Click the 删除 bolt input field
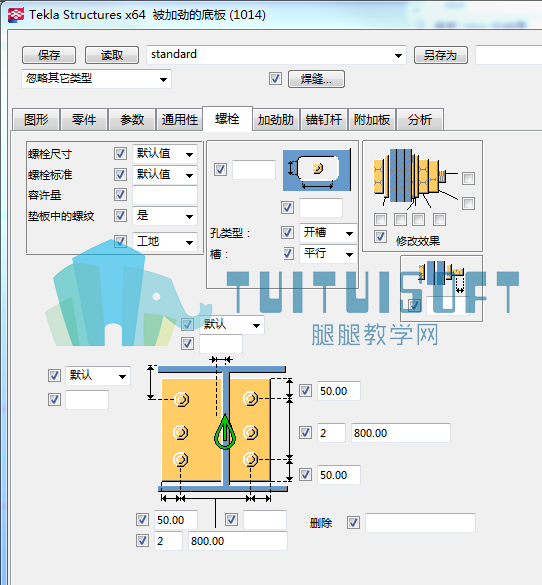The height and width of the screenshot is (585, 542). tap(420, 523)
